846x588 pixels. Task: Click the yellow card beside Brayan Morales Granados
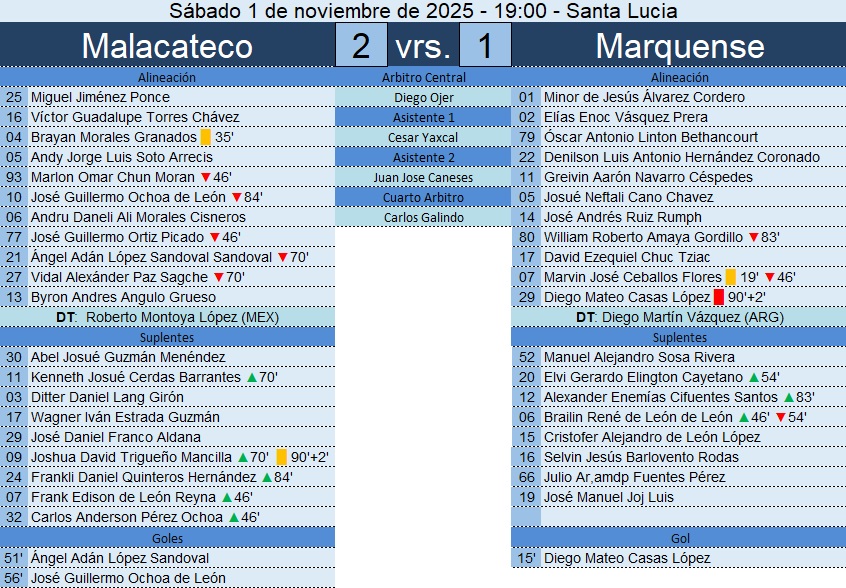[205, 137]
